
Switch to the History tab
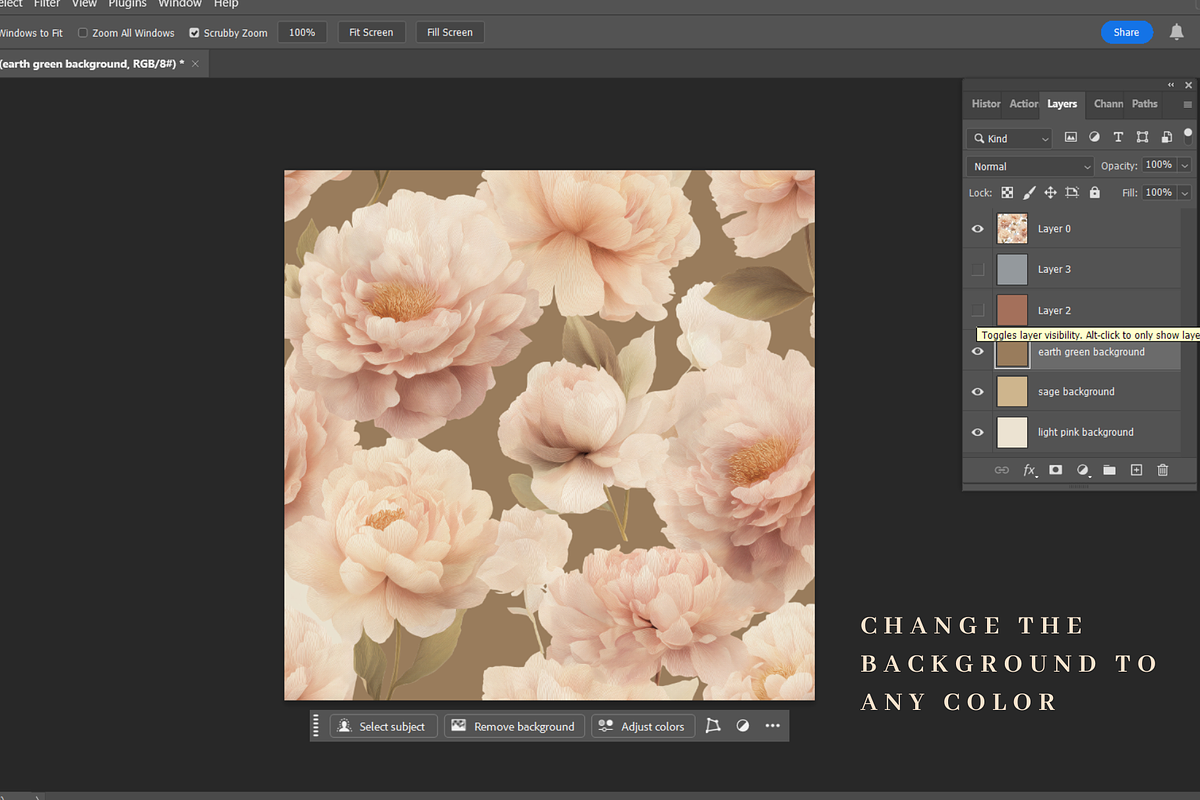click(986, 104)
